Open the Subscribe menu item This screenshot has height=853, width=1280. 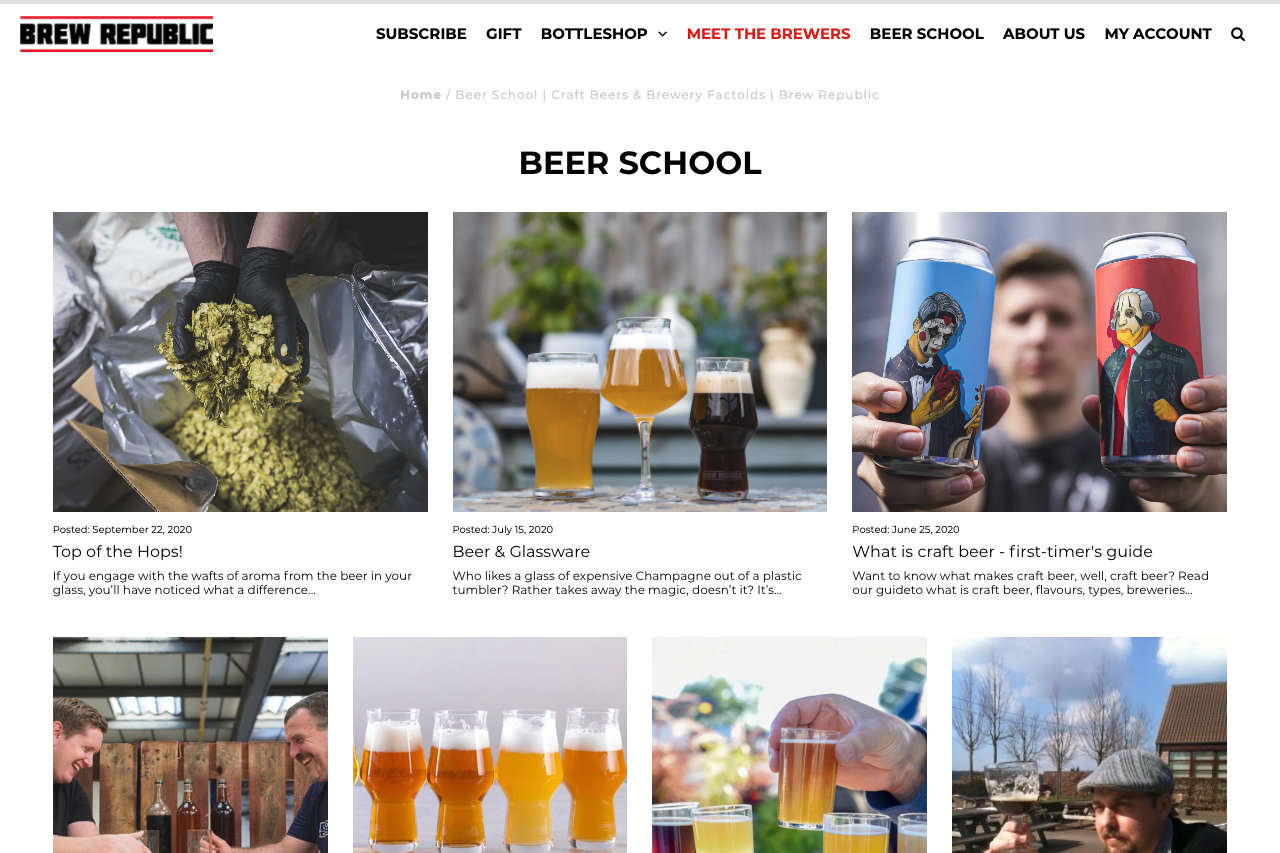coord(421,34)
